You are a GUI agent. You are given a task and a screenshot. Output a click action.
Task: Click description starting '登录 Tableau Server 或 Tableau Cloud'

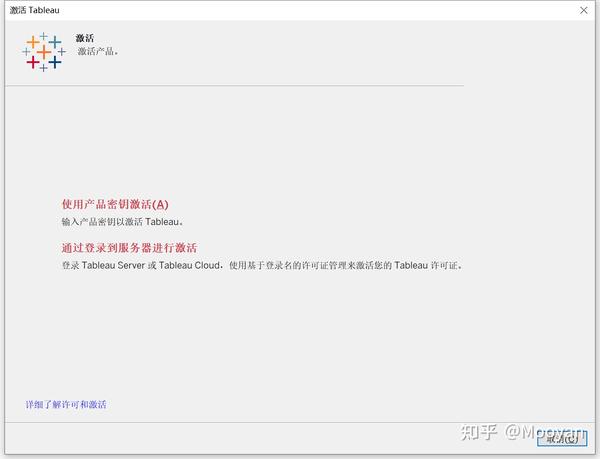click(262, 265)
